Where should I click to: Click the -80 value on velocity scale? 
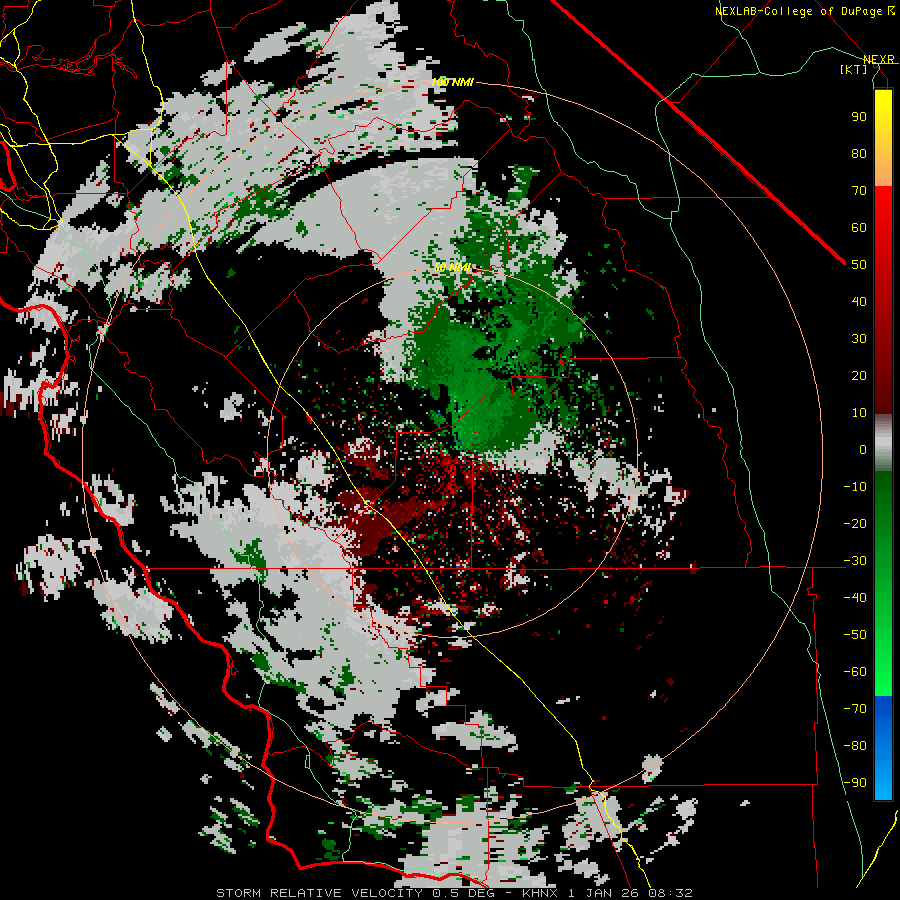[855, 746]
